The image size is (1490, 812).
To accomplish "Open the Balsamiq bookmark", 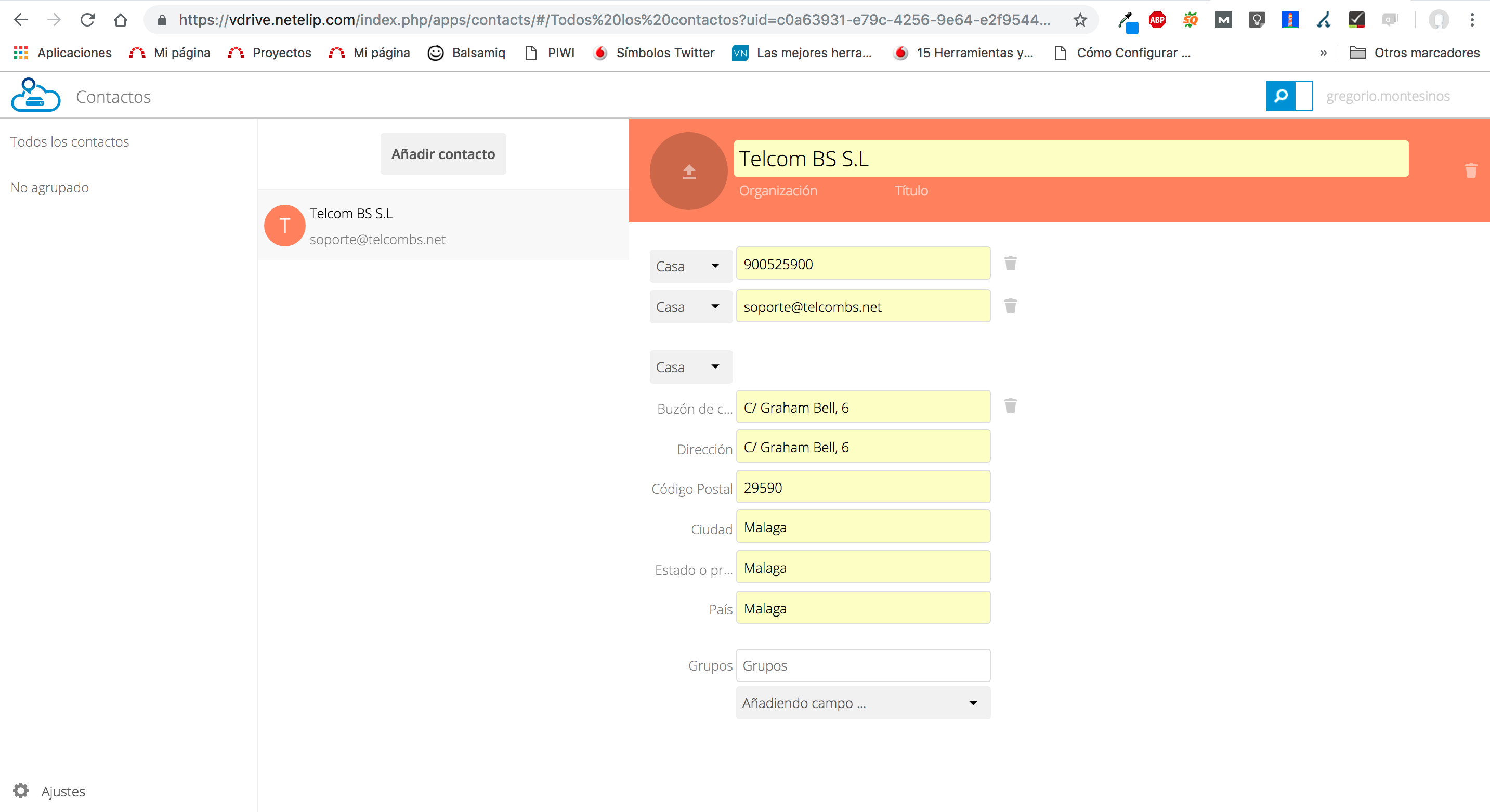I will (x=467, y=53).
